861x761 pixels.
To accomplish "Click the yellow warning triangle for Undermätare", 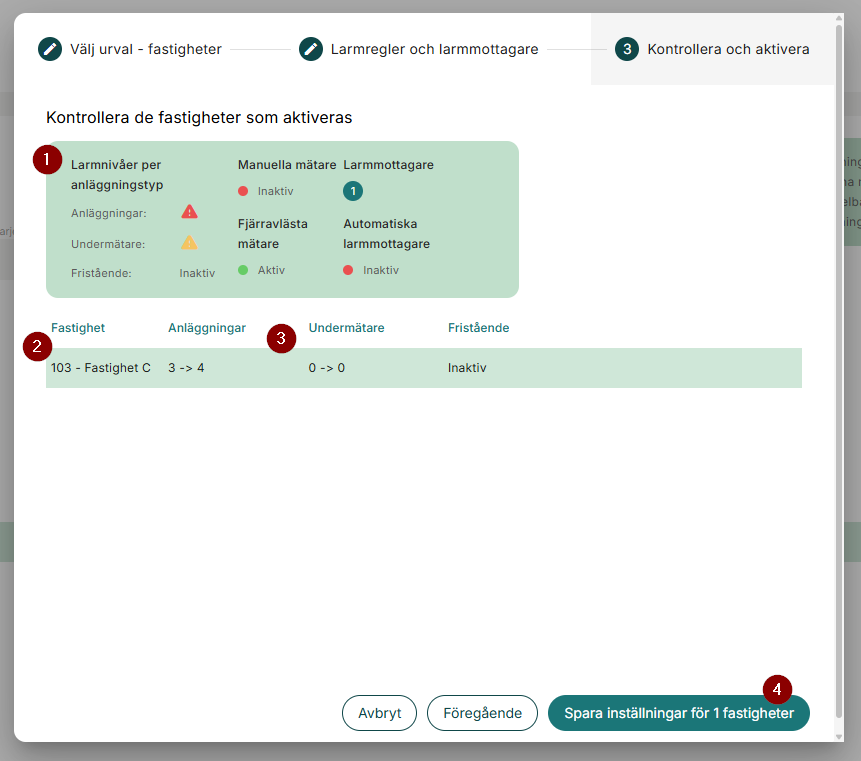I will click(189, 243).
